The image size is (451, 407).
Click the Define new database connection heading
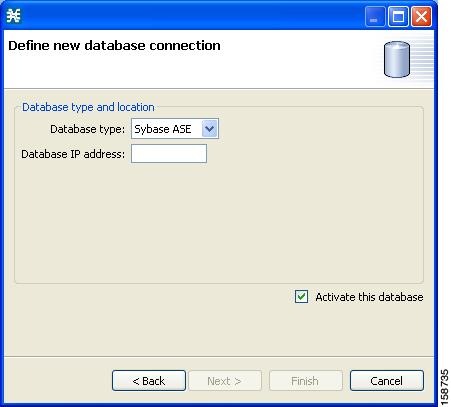[114, 46]
